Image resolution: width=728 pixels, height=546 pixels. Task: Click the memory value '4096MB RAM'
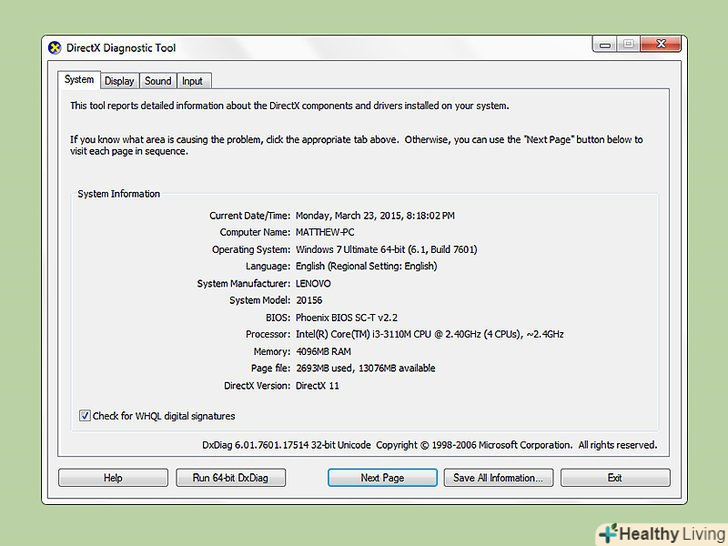(x=323, y=351)
